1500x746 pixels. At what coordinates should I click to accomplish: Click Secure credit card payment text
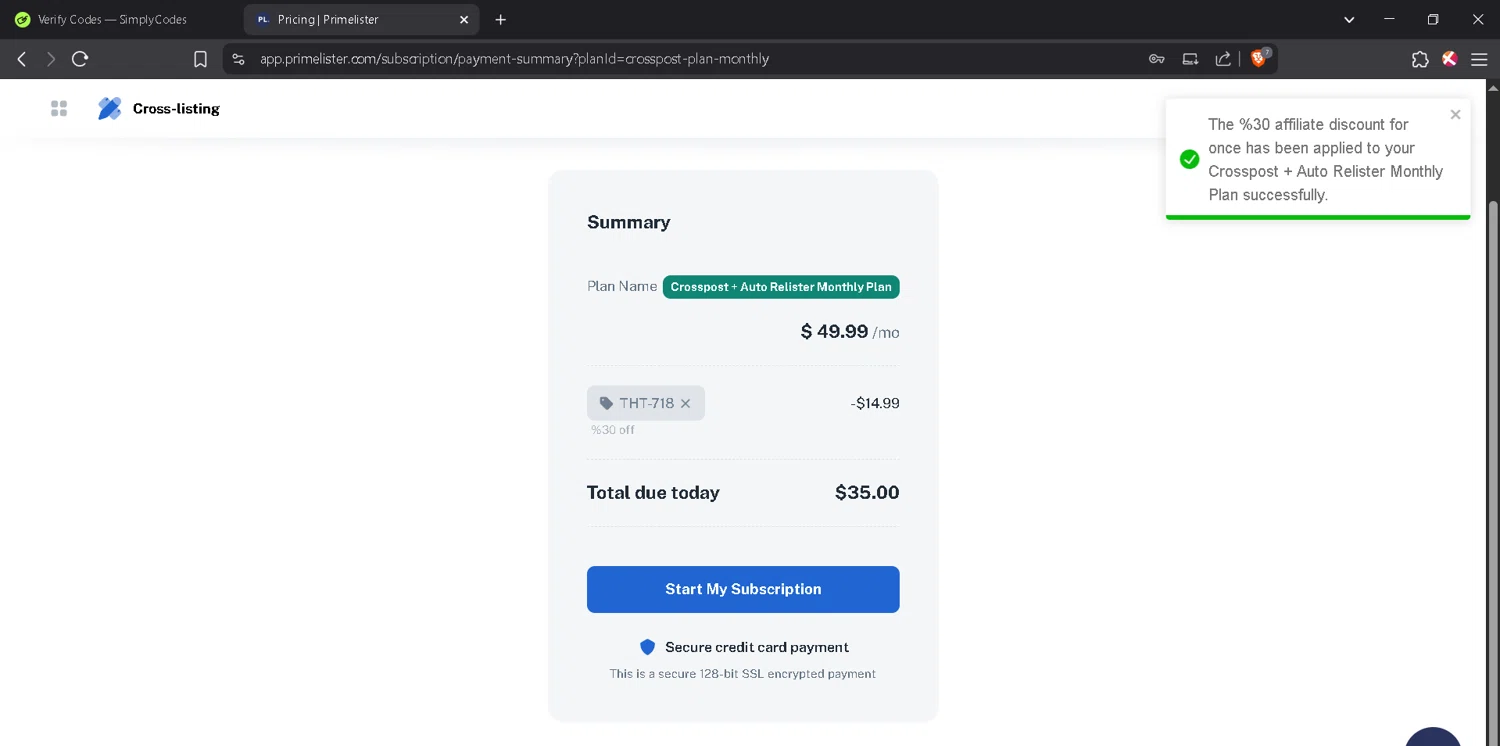tap(757, 647)
